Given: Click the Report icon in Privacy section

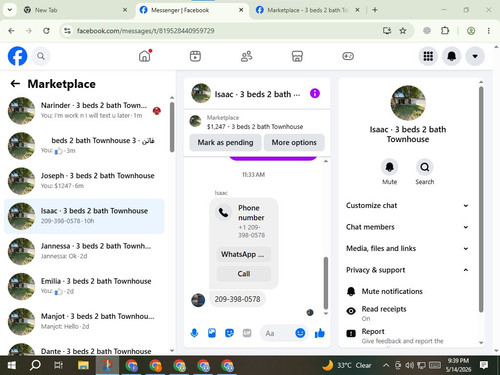Looking at the screenshot, I should [x=351, y=333].
